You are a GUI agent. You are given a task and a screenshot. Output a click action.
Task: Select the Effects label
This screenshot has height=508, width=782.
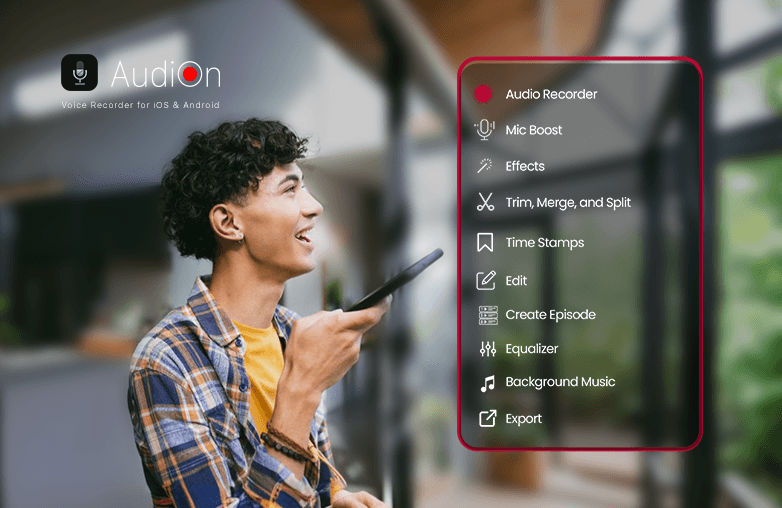pos(525,166)
